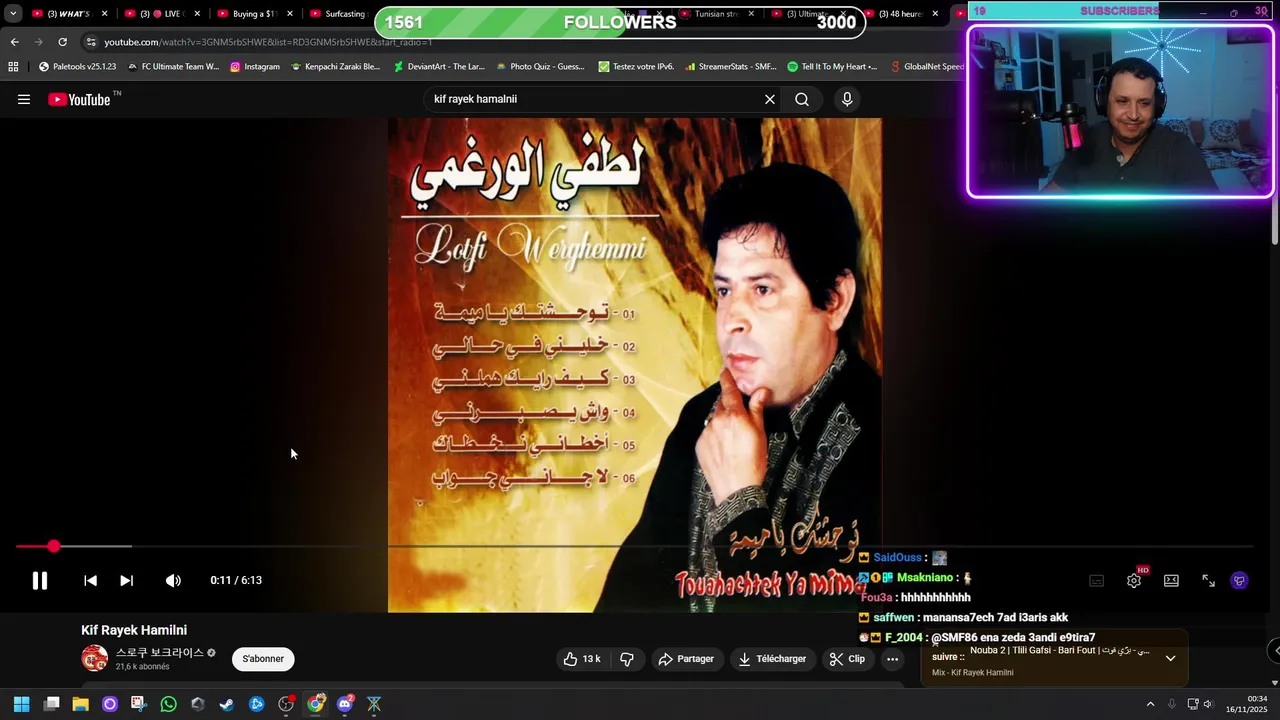Image resolution: width=1280 pixels, height=720 pixels.
Task: Start voice search with microphone
Action: [847, 99]
